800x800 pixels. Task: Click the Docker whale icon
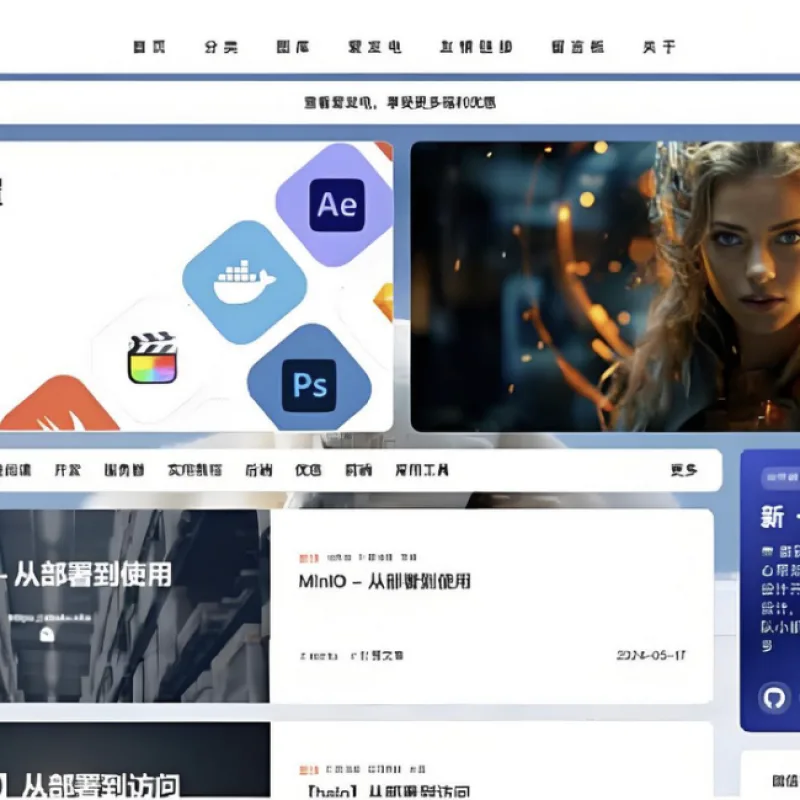point(244,282)
